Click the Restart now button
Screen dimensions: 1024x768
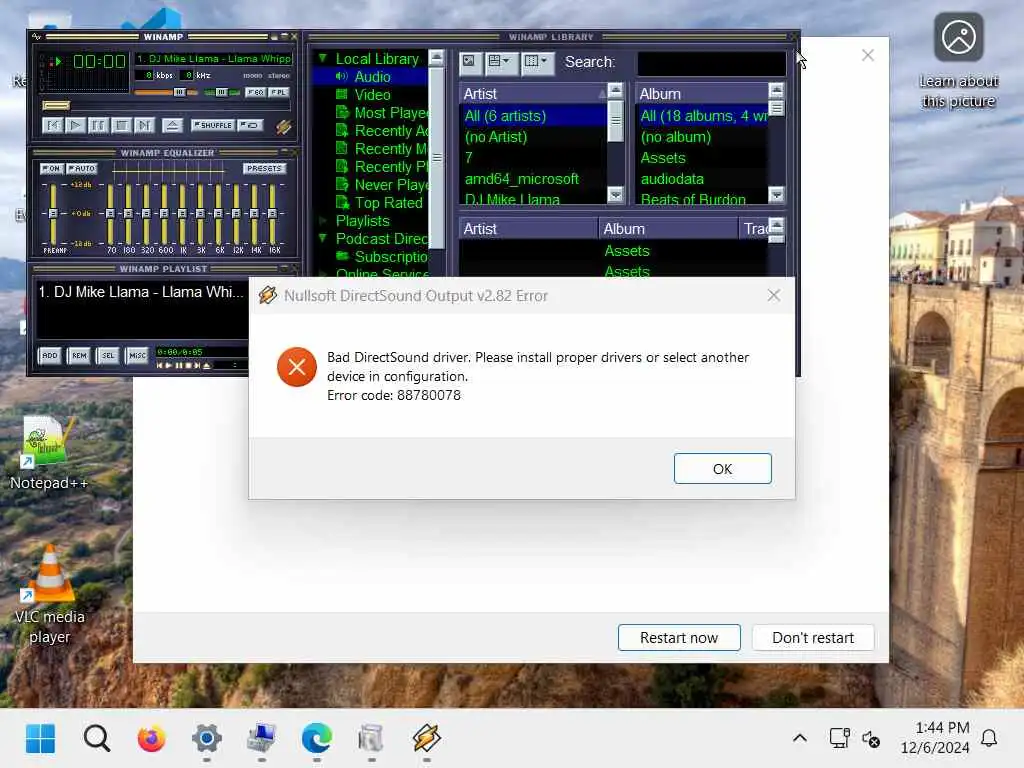pyautogui.click(x=679, y=637)
